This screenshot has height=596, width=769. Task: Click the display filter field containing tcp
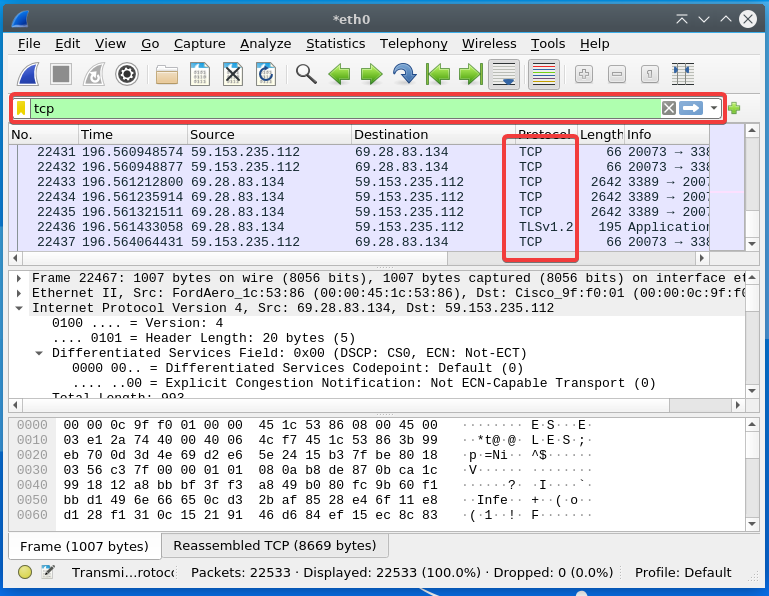(345, 108)
